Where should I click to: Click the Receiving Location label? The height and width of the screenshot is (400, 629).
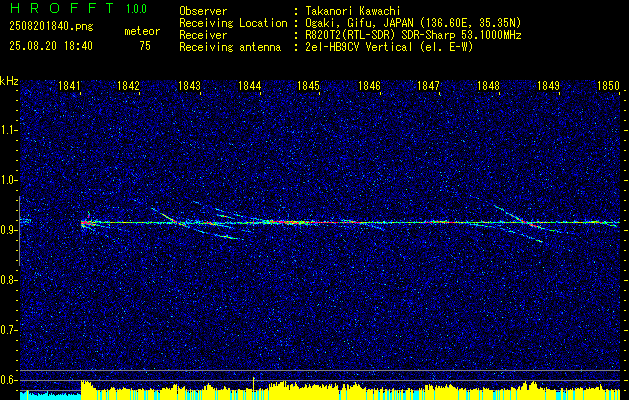click(233, 24)
